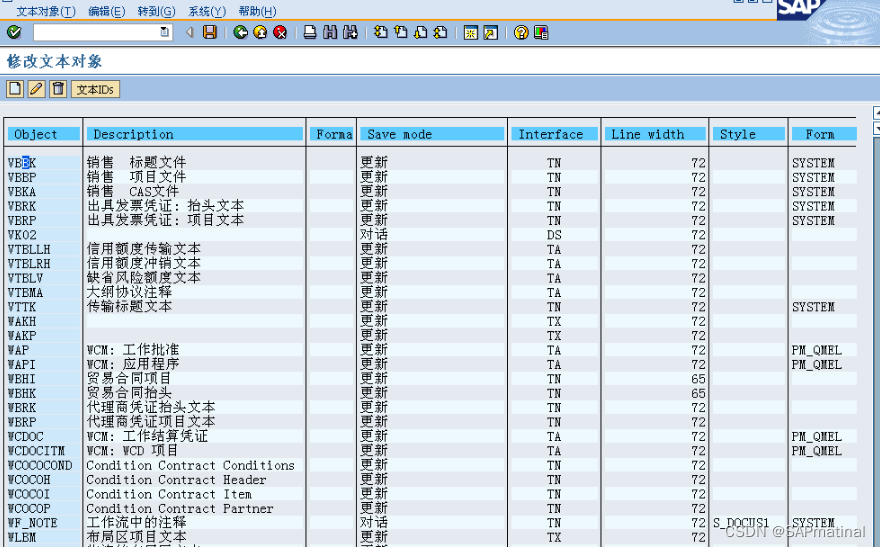The width and height of the screenshot is (880, 547).
Task: Open the command field history dropdown
Action: pos(164,33)
